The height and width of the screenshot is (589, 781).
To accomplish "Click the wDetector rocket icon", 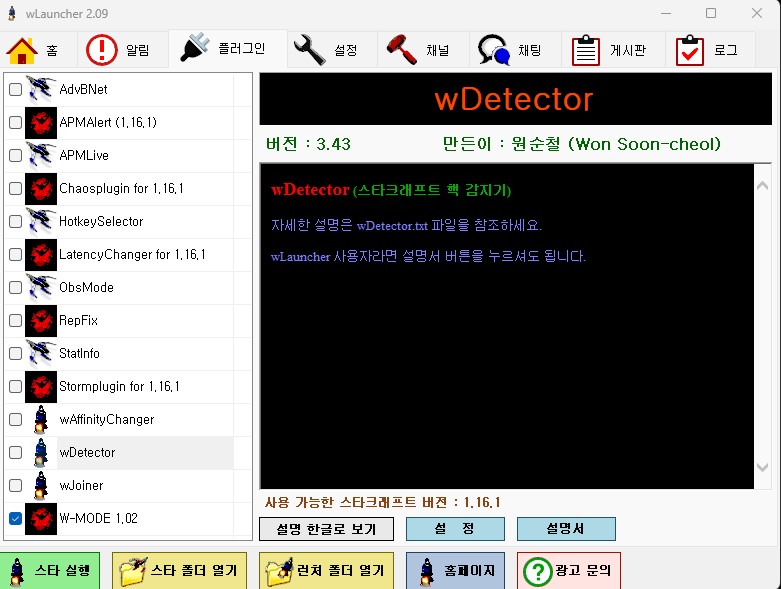I will click(41, 452).
